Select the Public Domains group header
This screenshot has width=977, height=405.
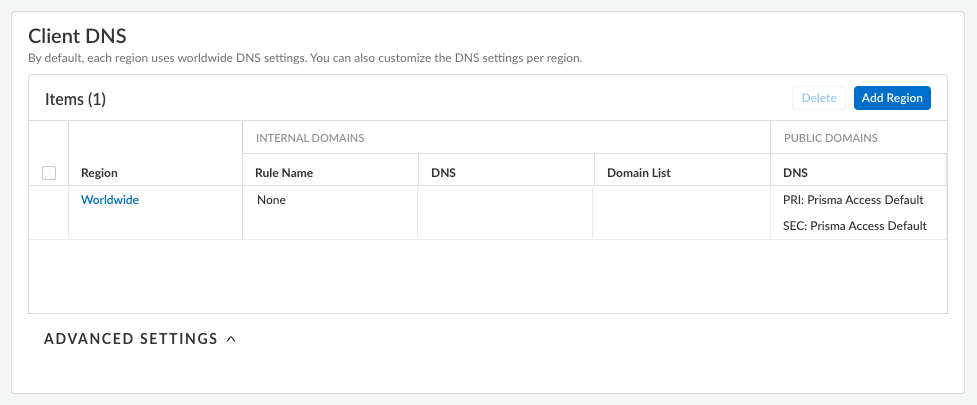(830, 138)
